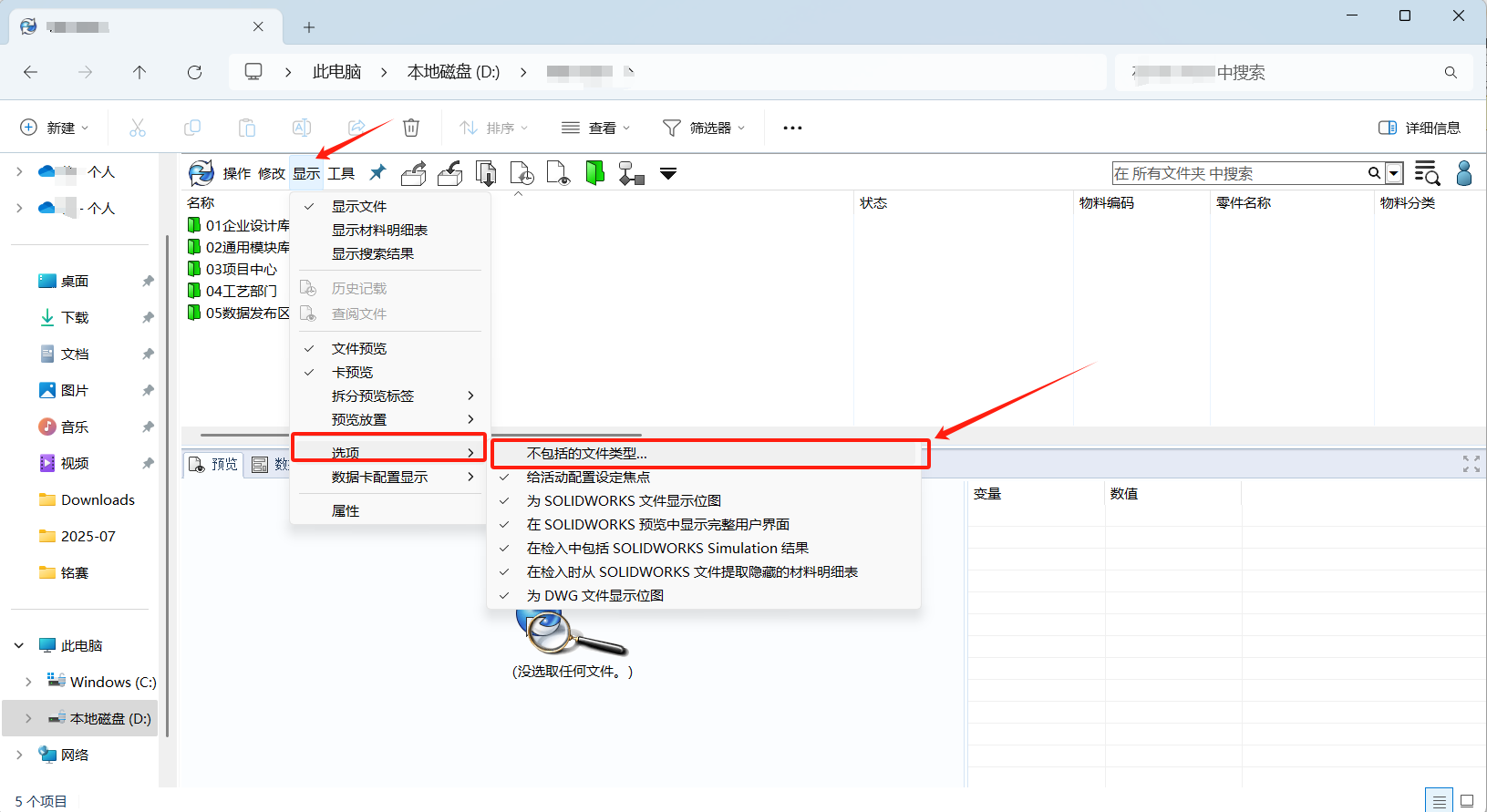
Task: Toggle 在检入中包括 SOLIDWORKS Simulation 结果
Action: tap(704, 549)
